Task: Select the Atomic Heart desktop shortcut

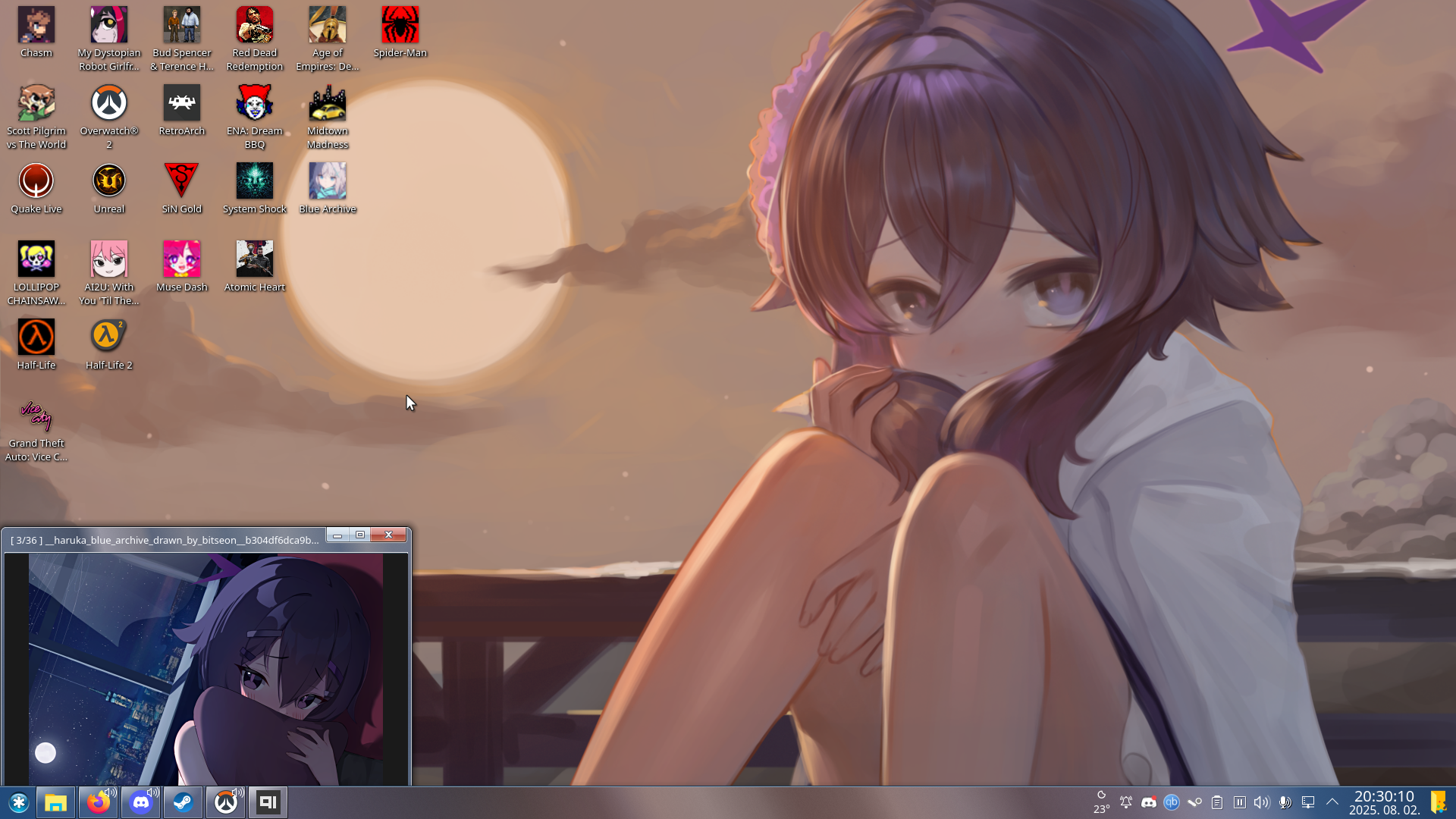Action: (x=255, y=267)
